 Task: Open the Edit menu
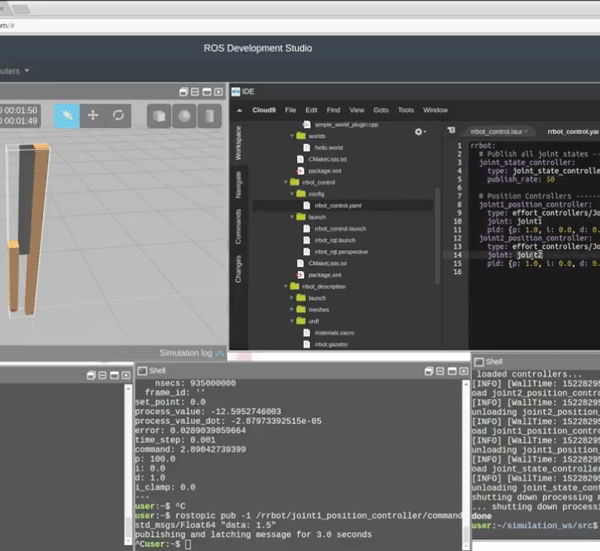click(x=311, y=110)
